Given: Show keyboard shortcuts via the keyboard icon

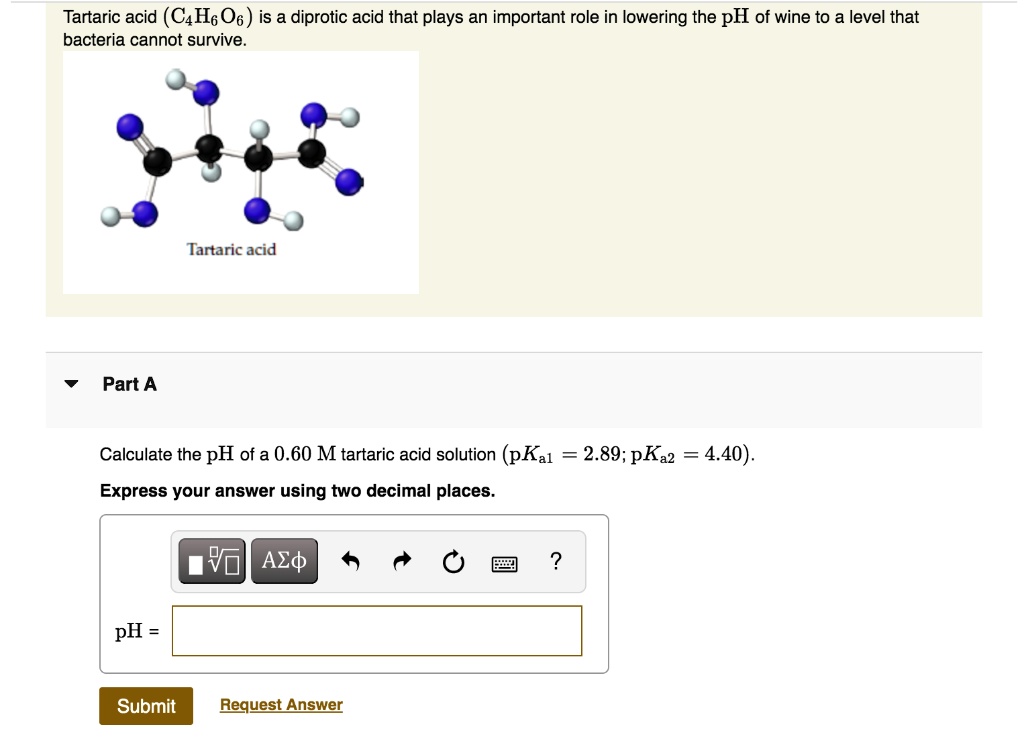Looking at the screenshot, I should coord(505,564).
